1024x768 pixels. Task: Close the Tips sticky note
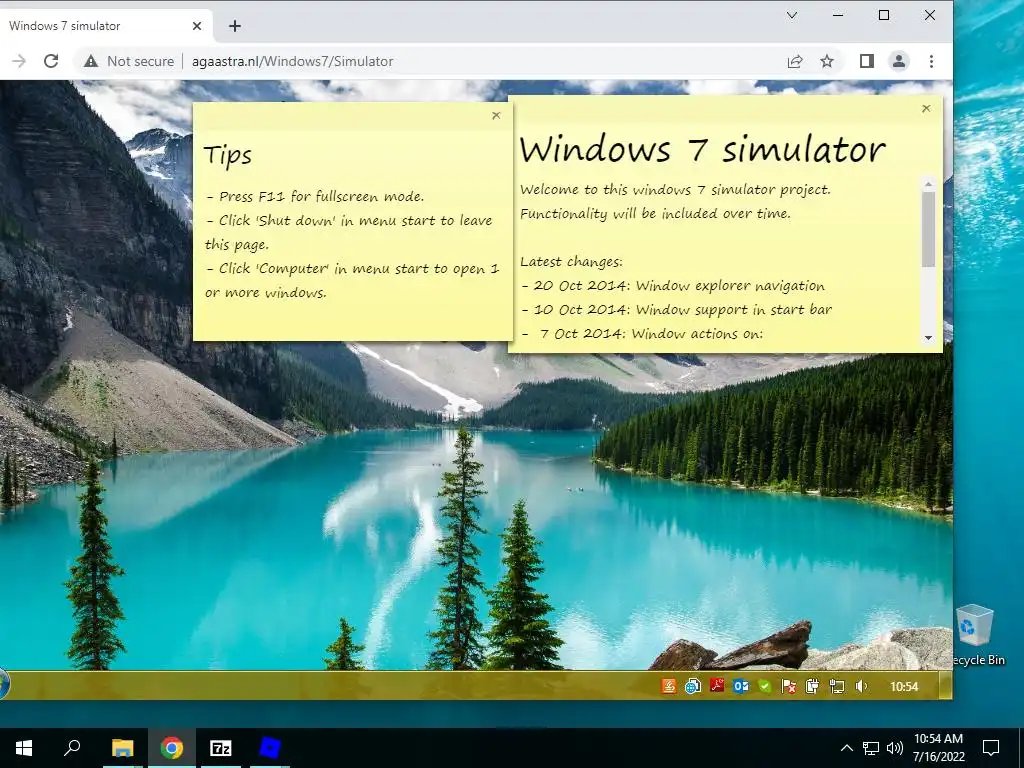click(x=496, y=116)
